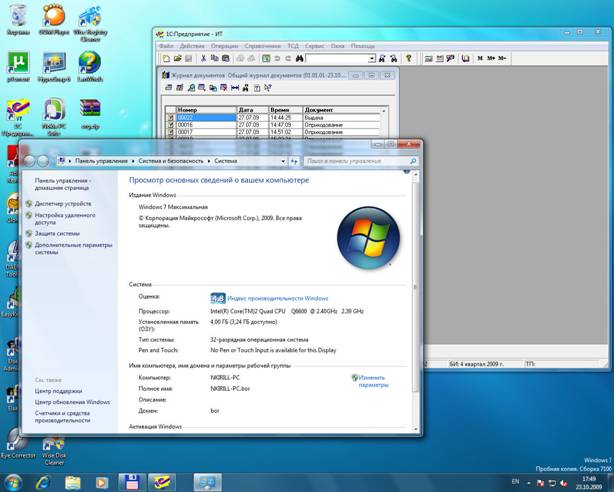
Task: Expand the address bar history dropdown arrow
Action: coord(283,161)
